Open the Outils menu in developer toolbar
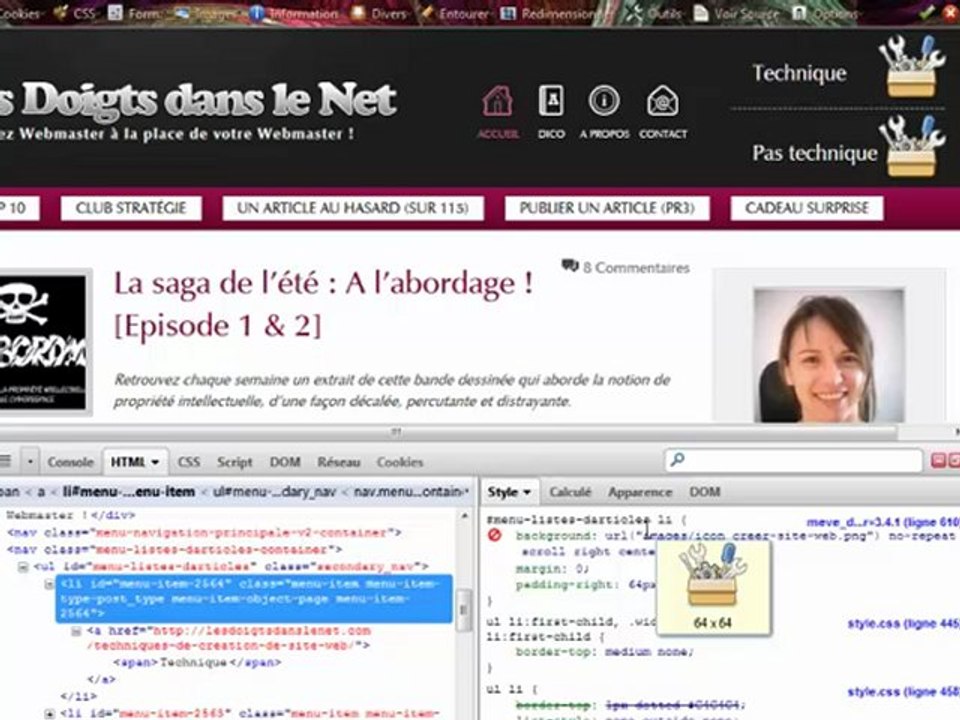Viewport: 960px width, 720px height. (653, 12)
